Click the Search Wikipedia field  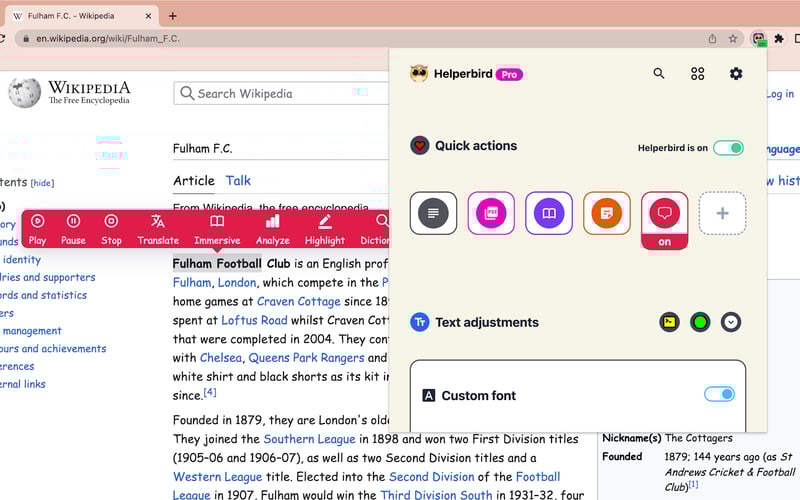click(x=283, y=93)
